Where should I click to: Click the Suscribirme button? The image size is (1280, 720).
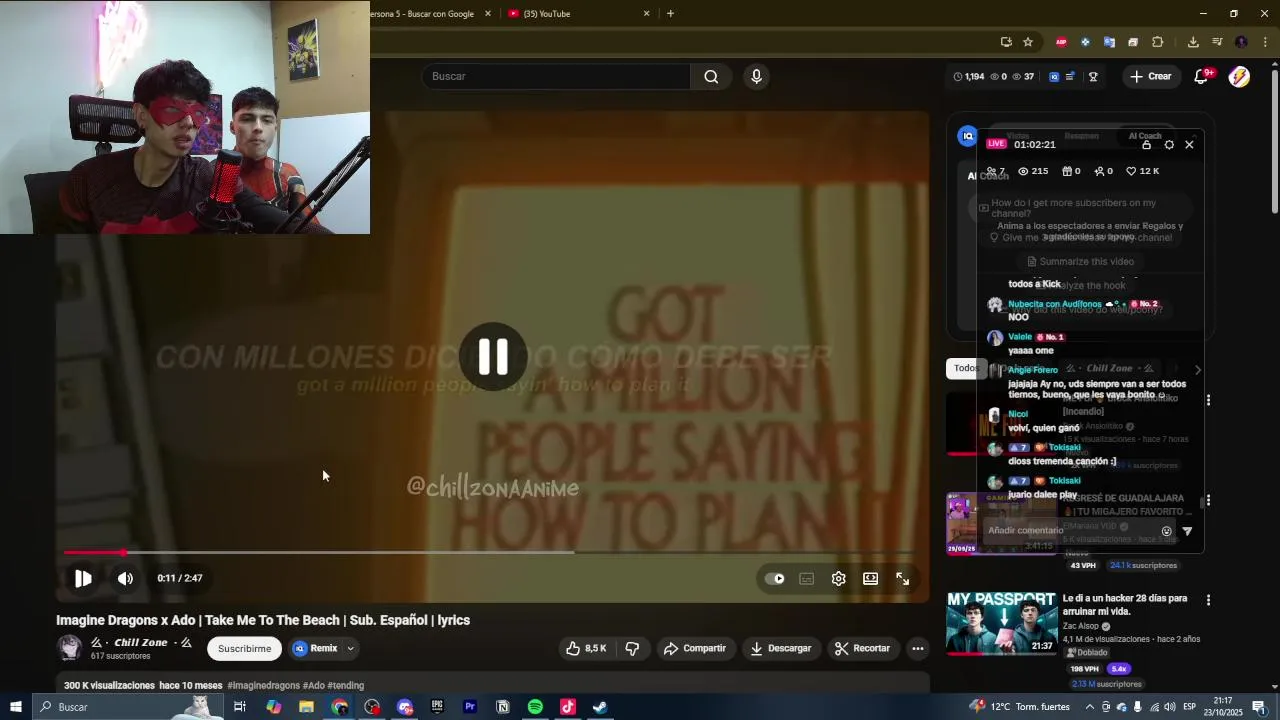pyautogui.click(x=244, y=648)
